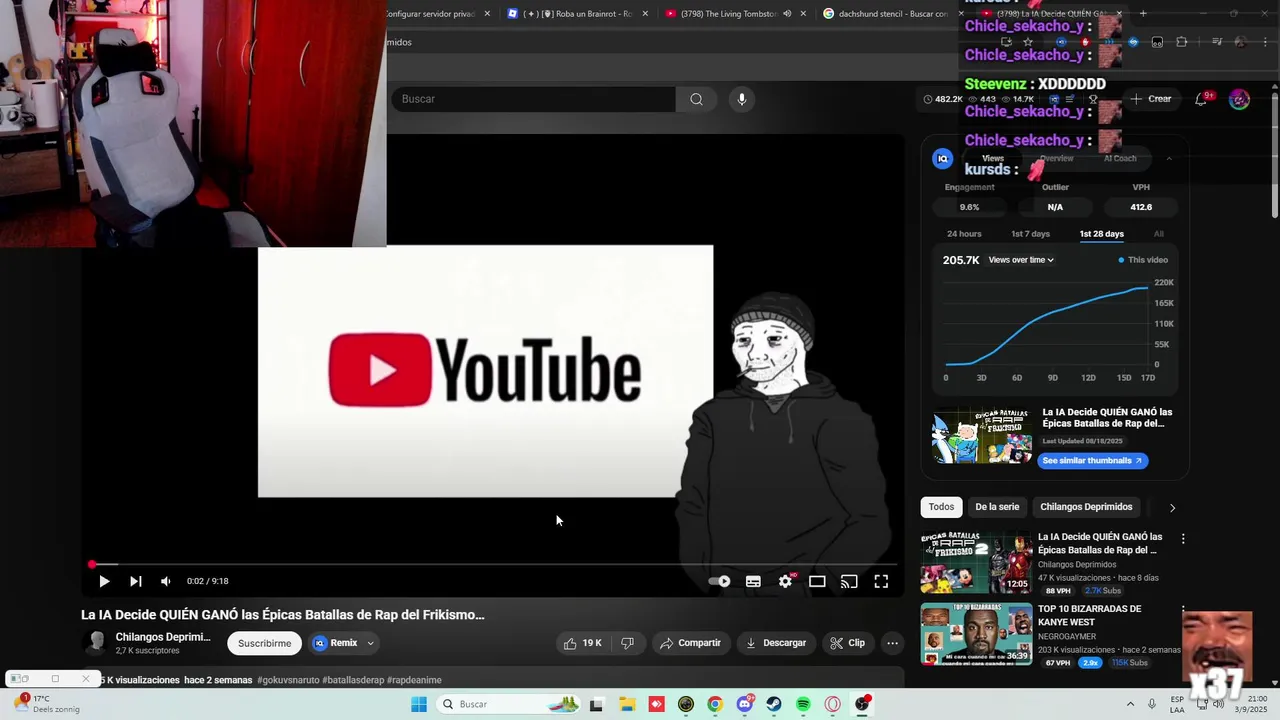Show hidden system tray icons
The image size is (1280, 720).
pos(1130,704)
